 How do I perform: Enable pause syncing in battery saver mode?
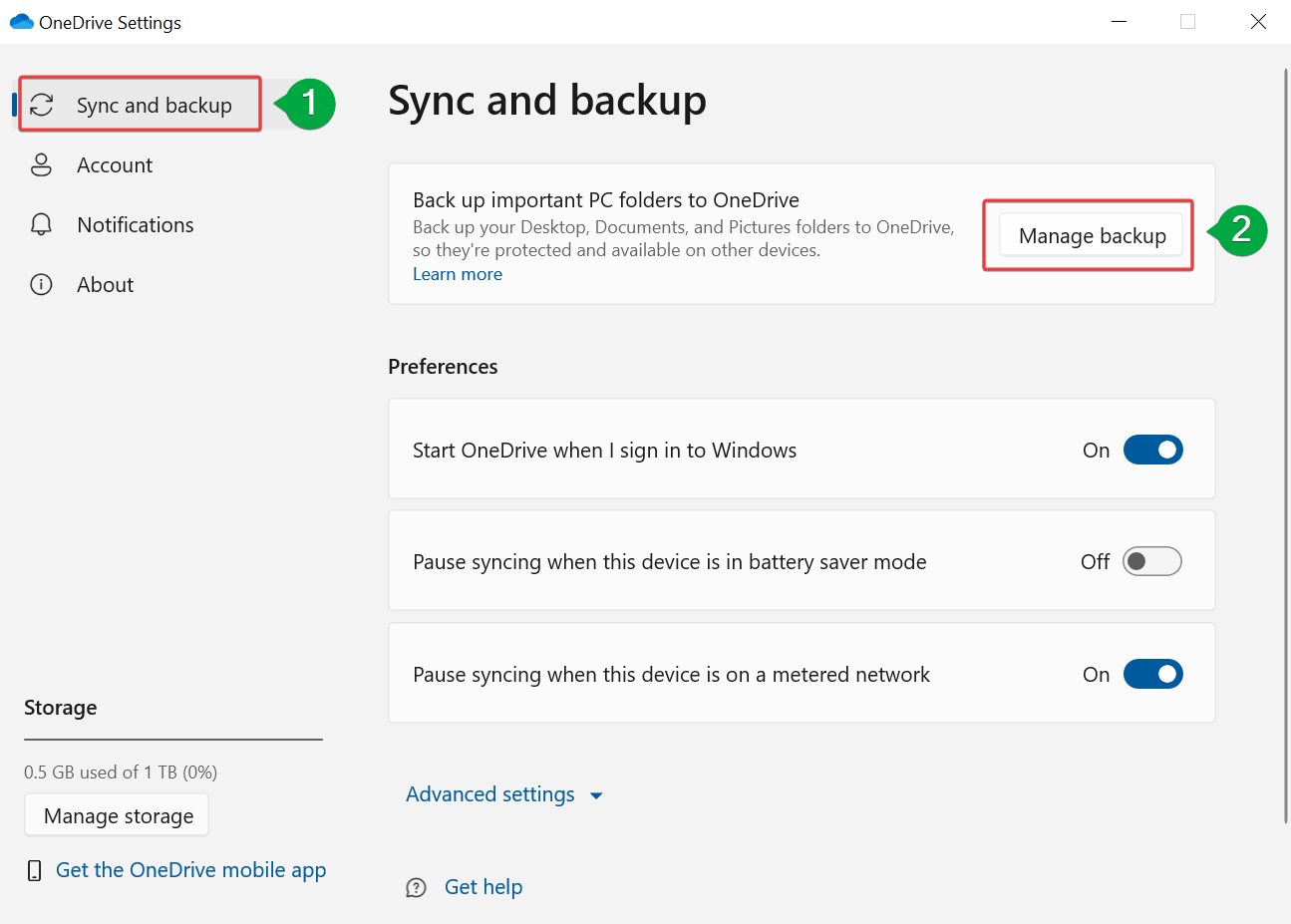1151,562
